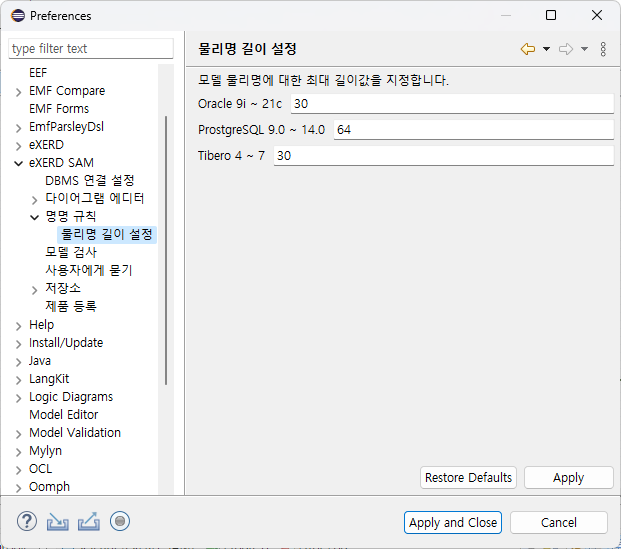
Task: Open DBMS 연결 설정 page
Action: pyautogui.click(x=90, y=181)
